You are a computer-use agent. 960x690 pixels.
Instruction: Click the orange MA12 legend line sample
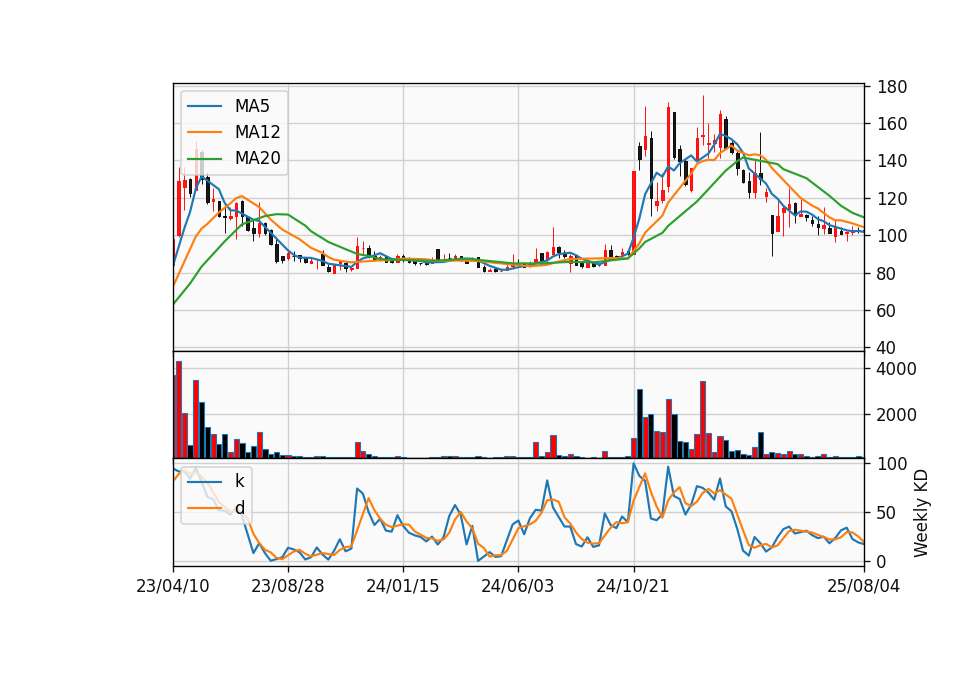click(204, 132)
